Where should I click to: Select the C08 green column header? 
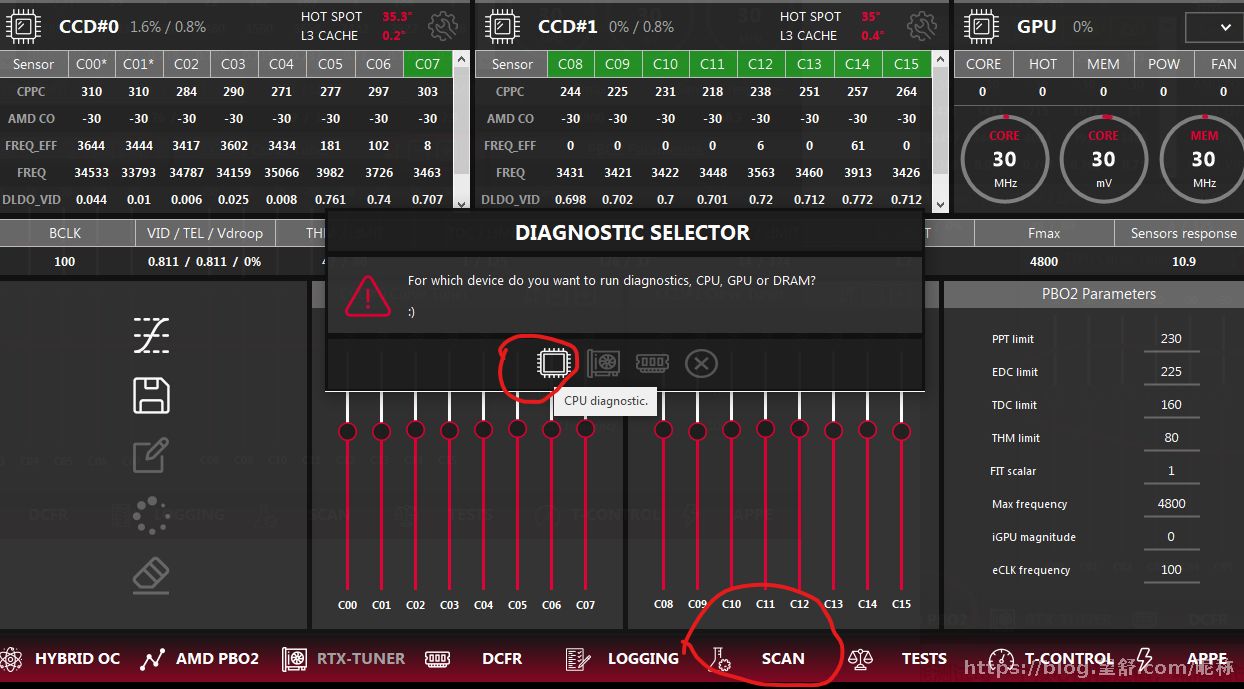pos(570,64)
